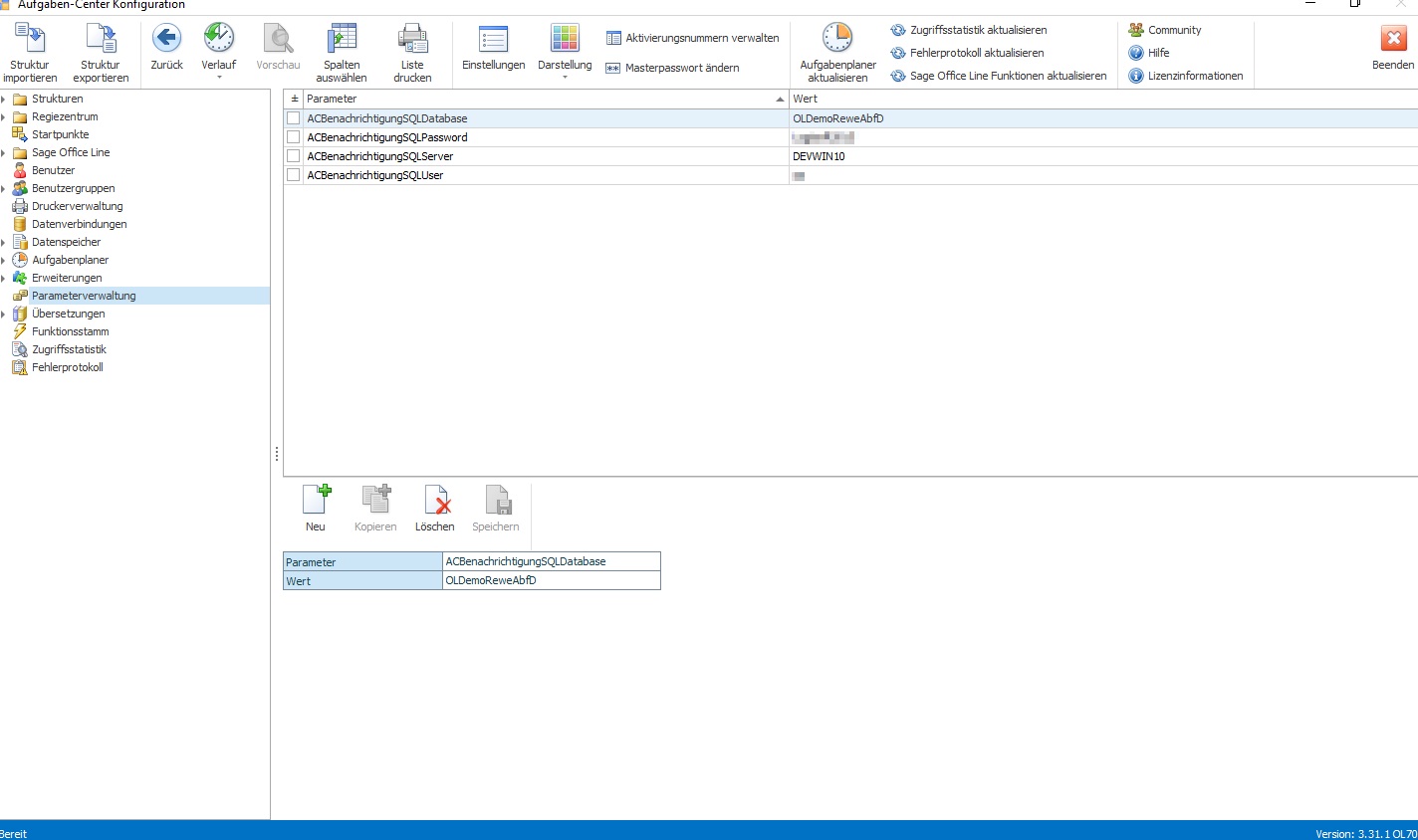This screenshot has height=840, width=1418.
Task: Tick the checkbox for ACBenachrichtigungSQLDatabase
Action: 293,117
